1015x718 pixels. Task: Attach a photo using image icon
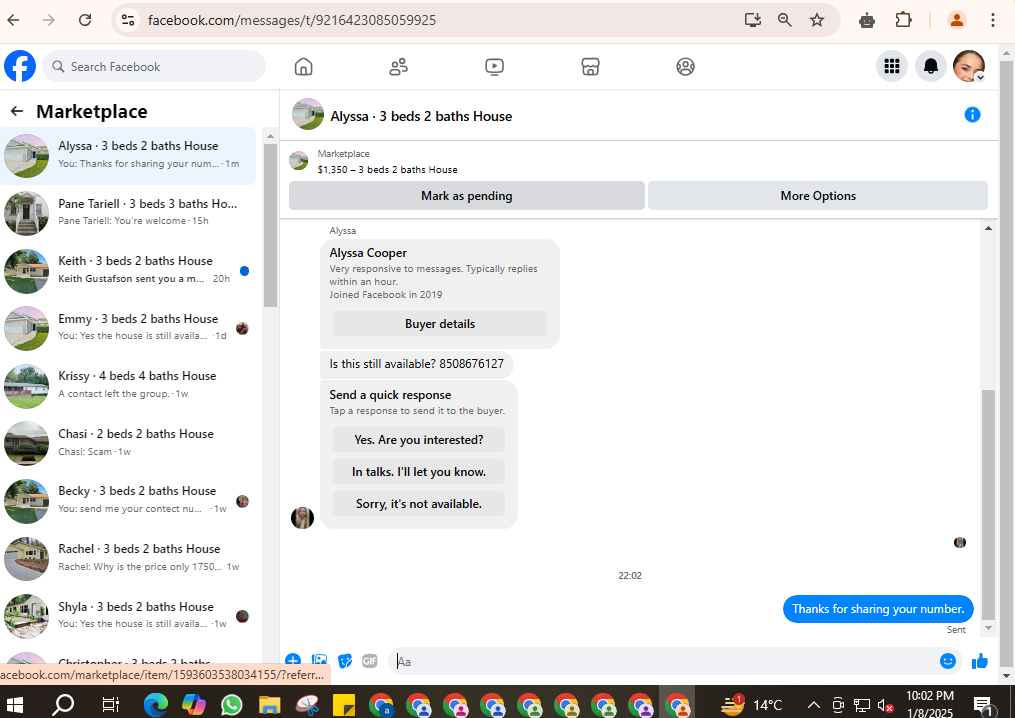(319, 660)
